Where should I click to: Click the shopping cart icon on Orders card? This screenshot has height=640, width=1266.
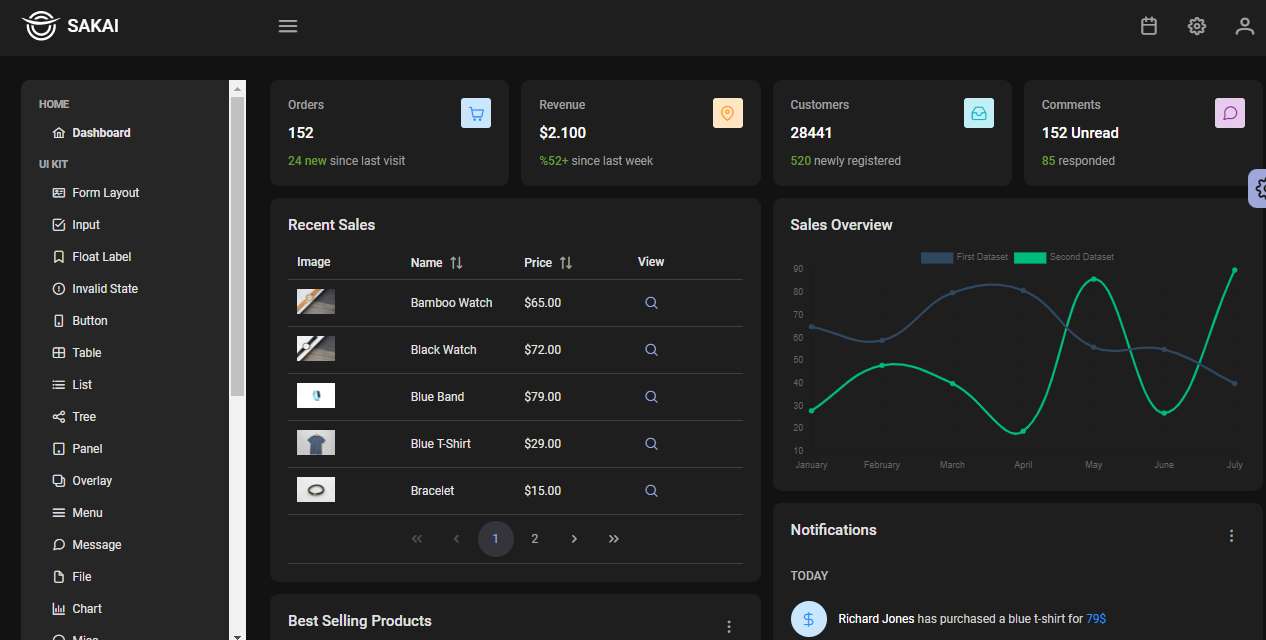pyautogui.click(x=476, y=113)
